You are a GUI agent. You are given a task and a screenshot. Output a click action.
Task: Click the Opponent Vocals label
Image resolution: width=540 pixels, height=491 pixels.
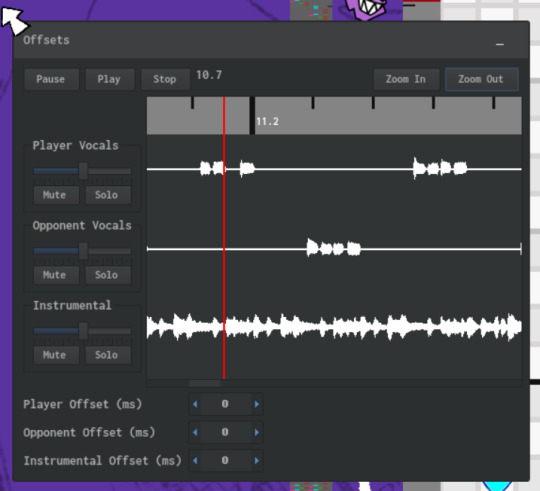[x=82, y=226]
